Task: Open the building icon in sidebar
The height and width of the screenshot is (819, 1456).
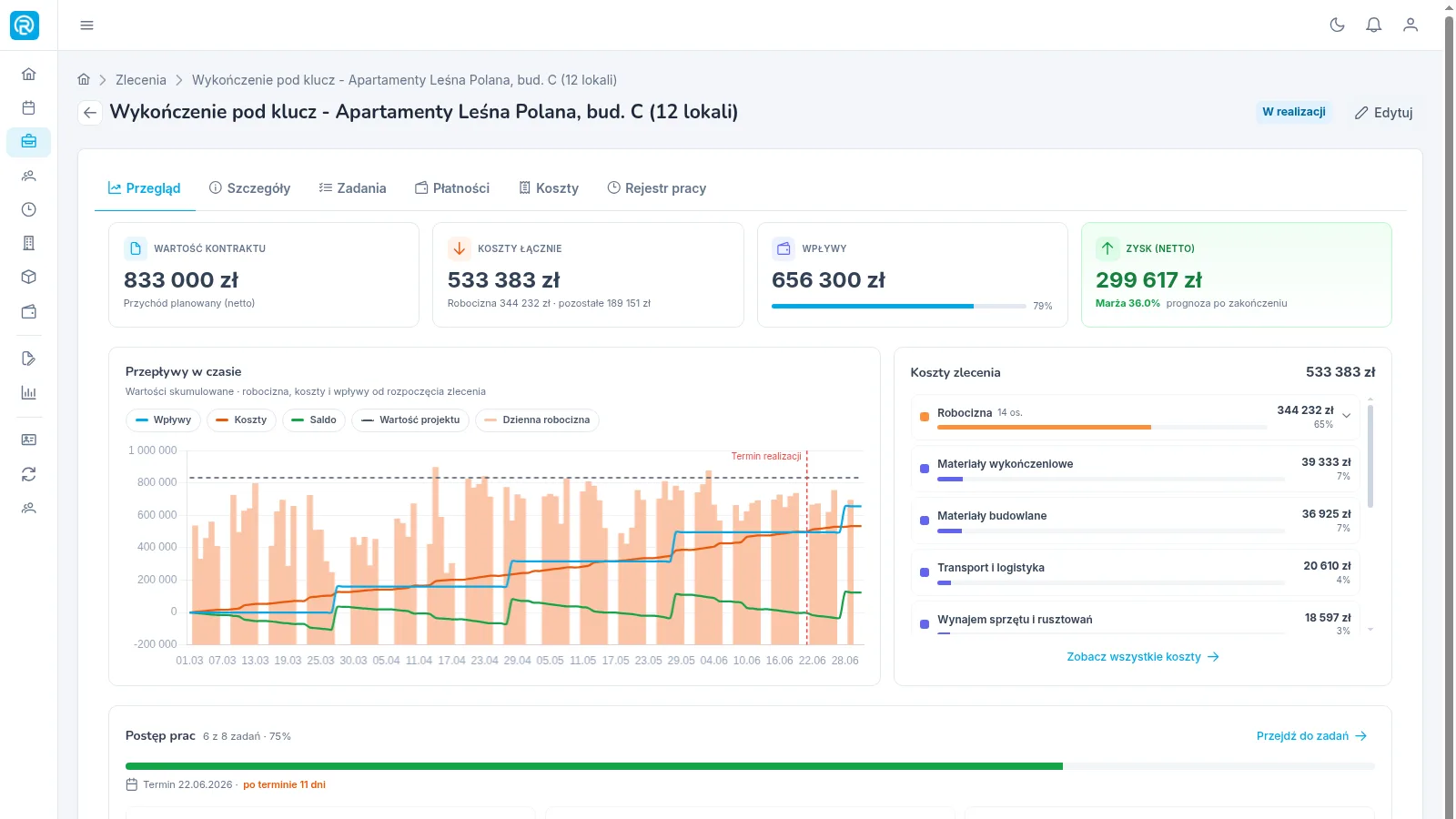Action: click(x=29, y=243)
